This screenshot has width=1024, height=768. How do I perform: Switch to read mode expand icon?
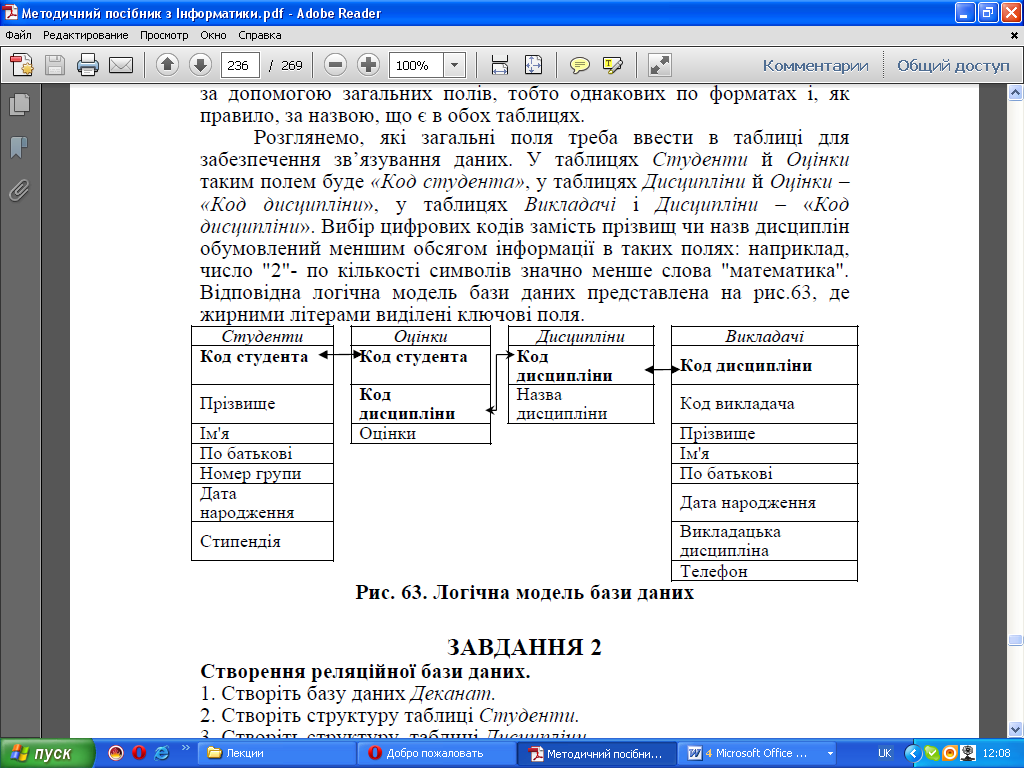(x=659, y=65)
